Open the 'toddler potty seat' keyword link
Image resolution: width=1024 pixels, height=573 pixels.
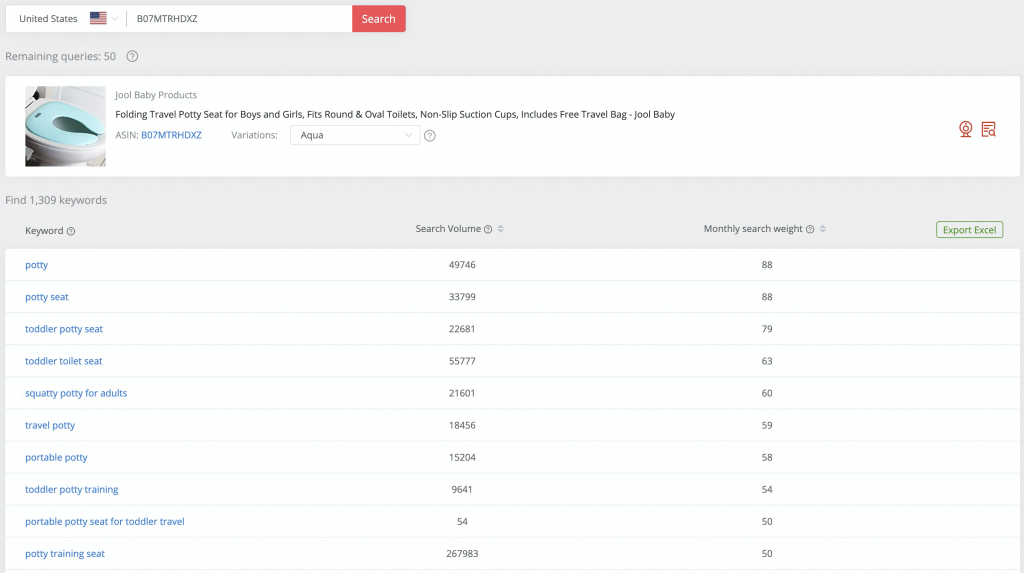click(64, 329)
